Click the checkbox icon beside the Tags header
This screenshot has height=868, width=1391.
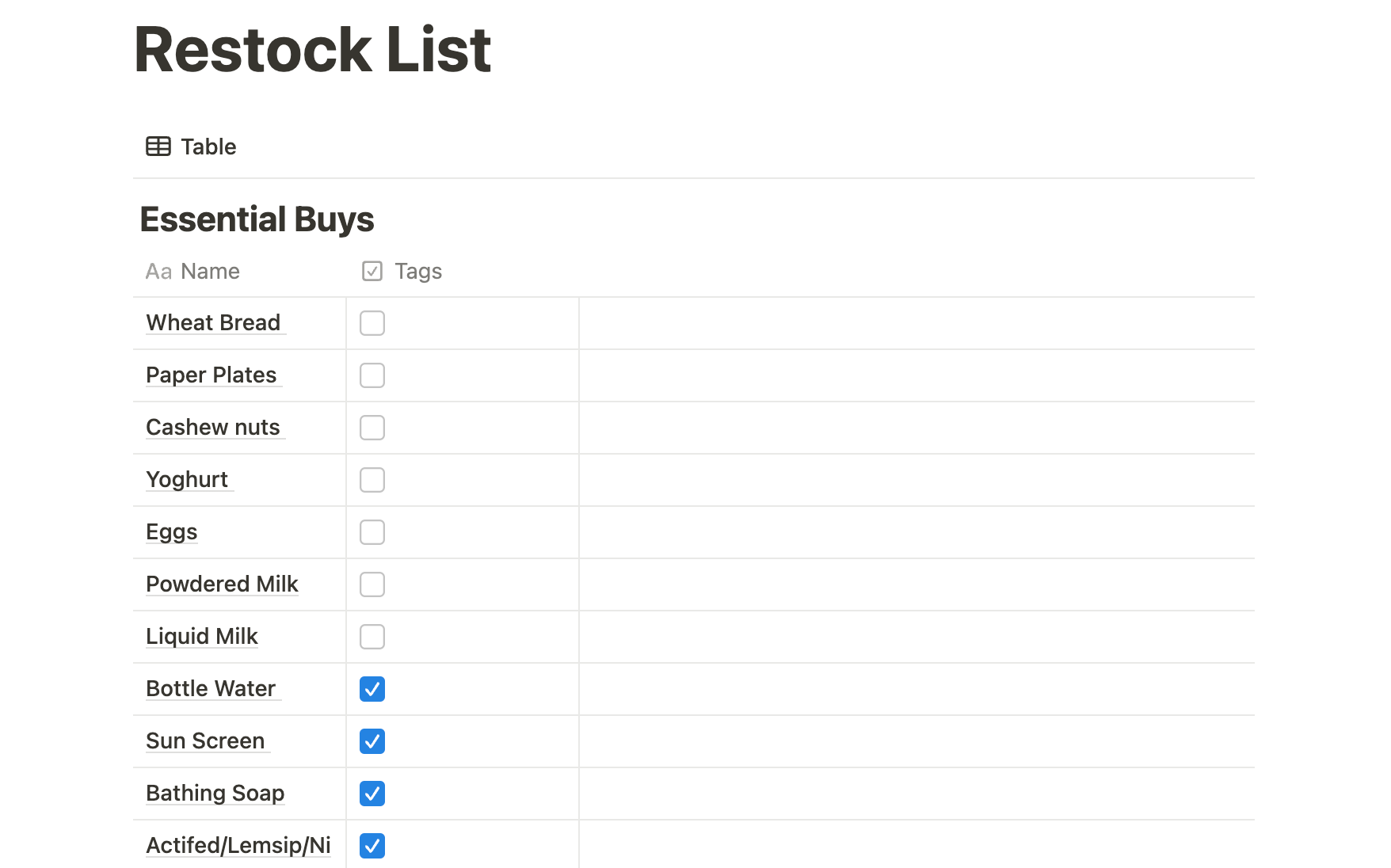pos(372,272)
